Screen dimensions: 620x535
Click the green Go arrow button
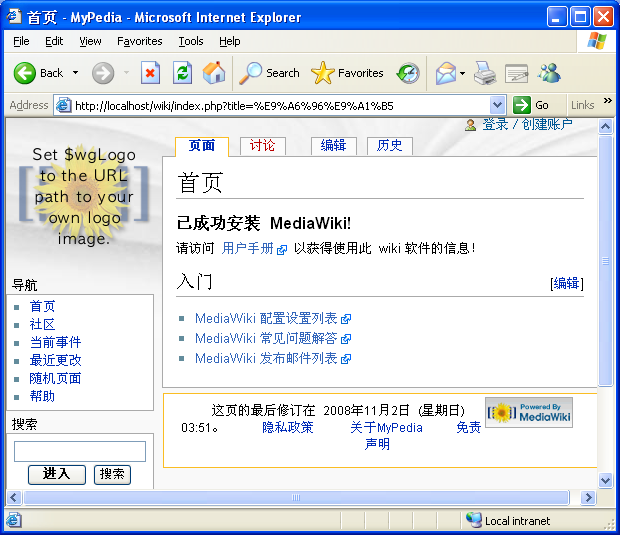point(522,105)
